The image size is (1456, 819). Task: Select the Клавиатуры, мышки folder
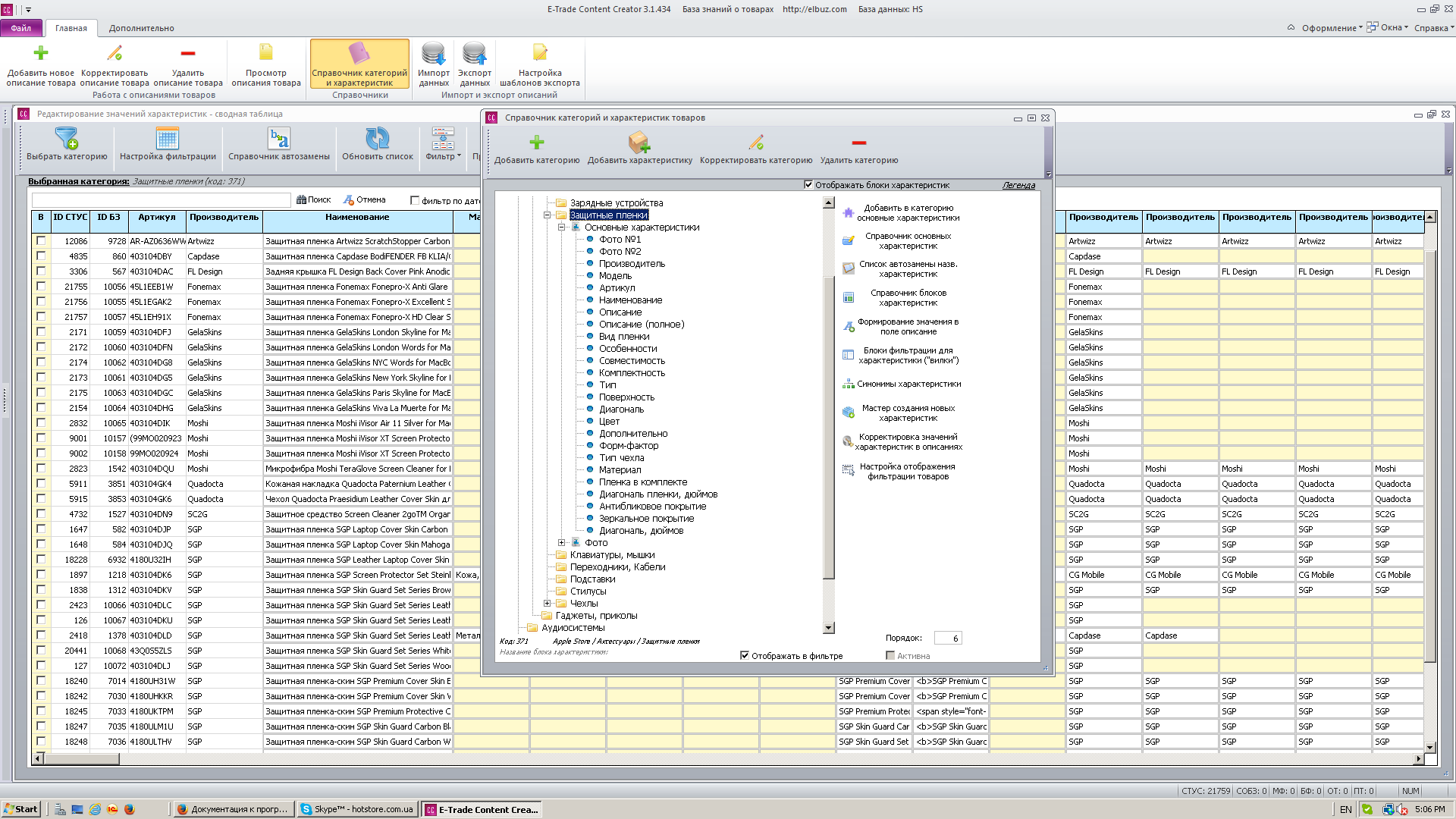pyautogui.click(x=612, y=555)
